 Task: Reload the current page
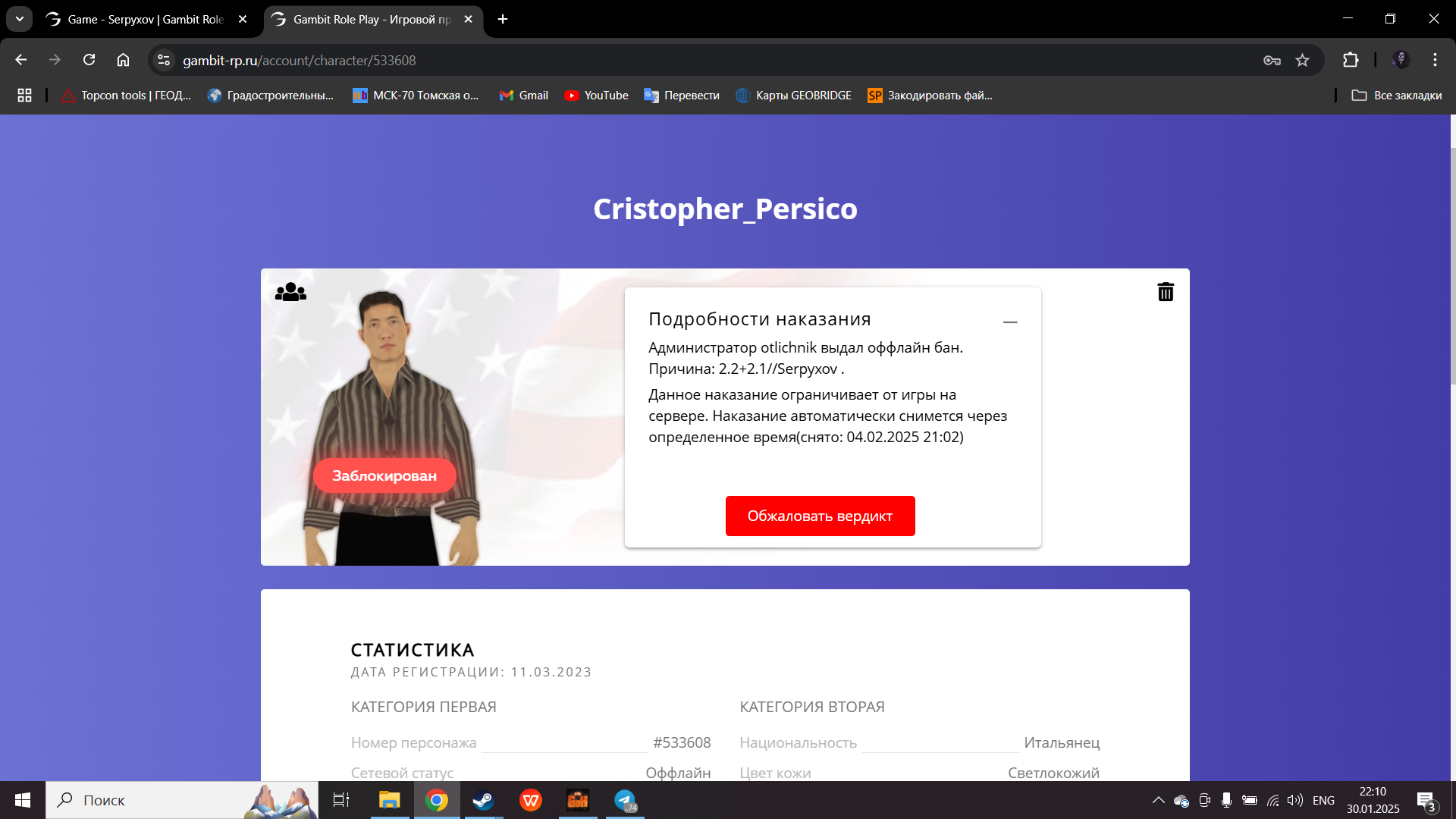click(89, 60)
